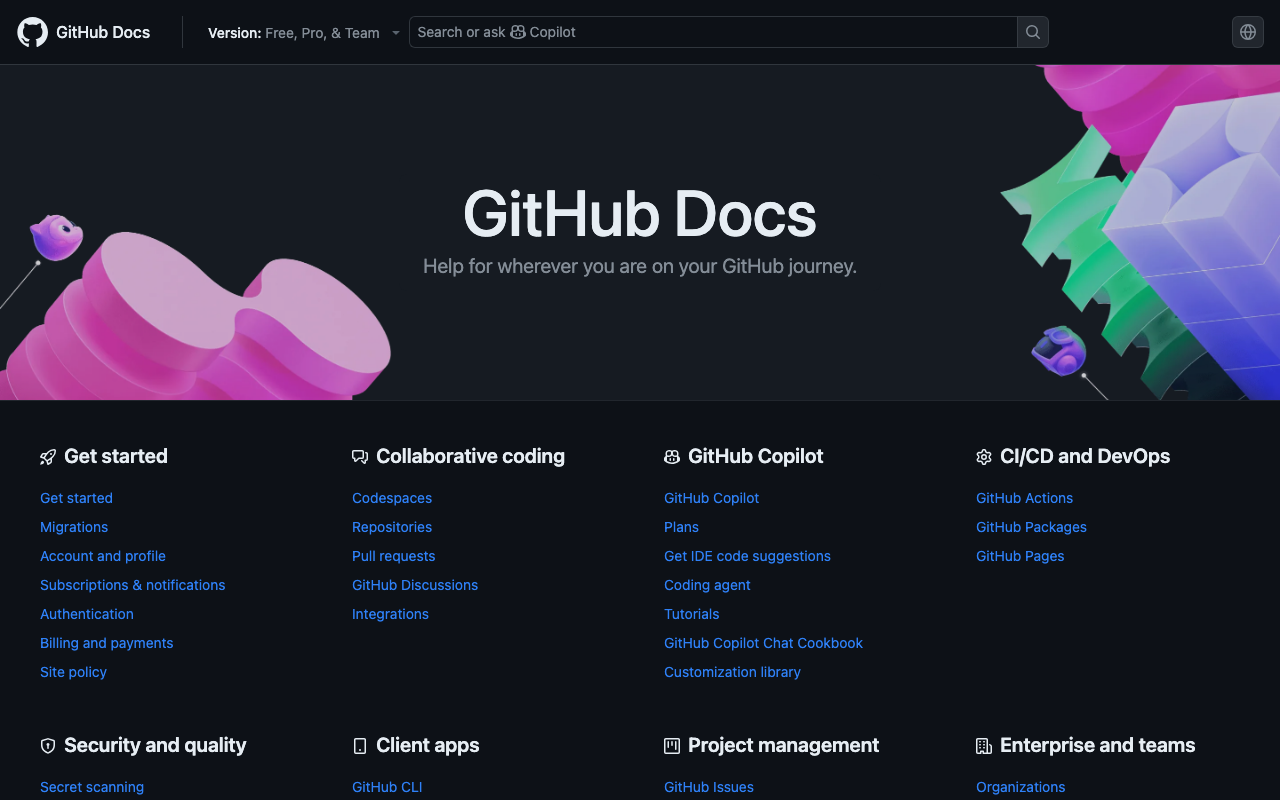Click the rocket icon beside Get started

click(x=48, y=457)
